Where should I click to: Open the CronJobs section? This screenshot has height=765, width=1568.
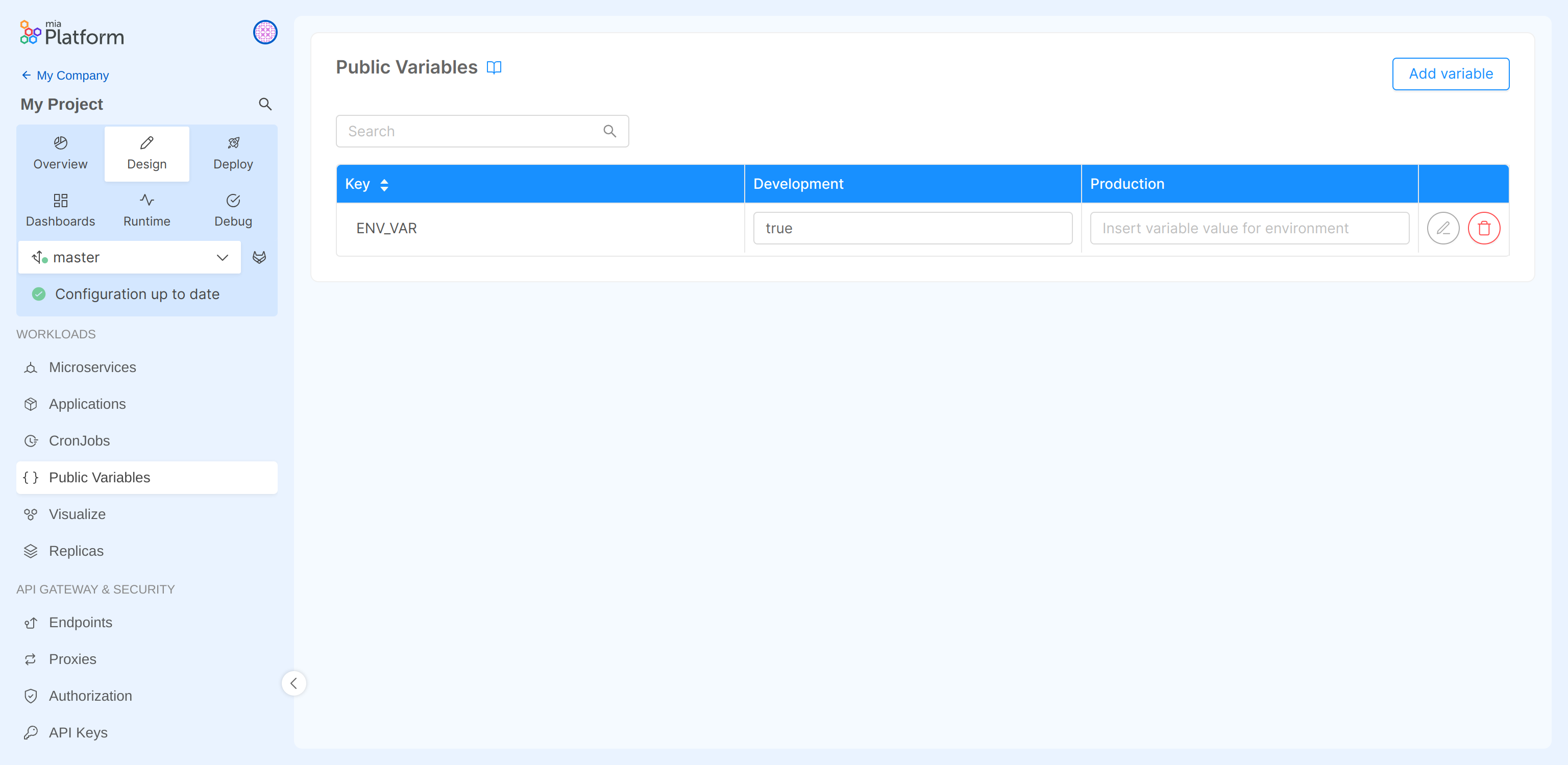click(79, 440)
